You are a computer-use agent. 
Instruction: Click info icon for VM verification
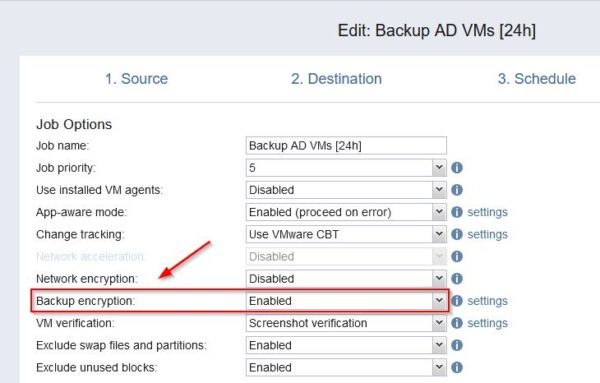coord(457,323)
